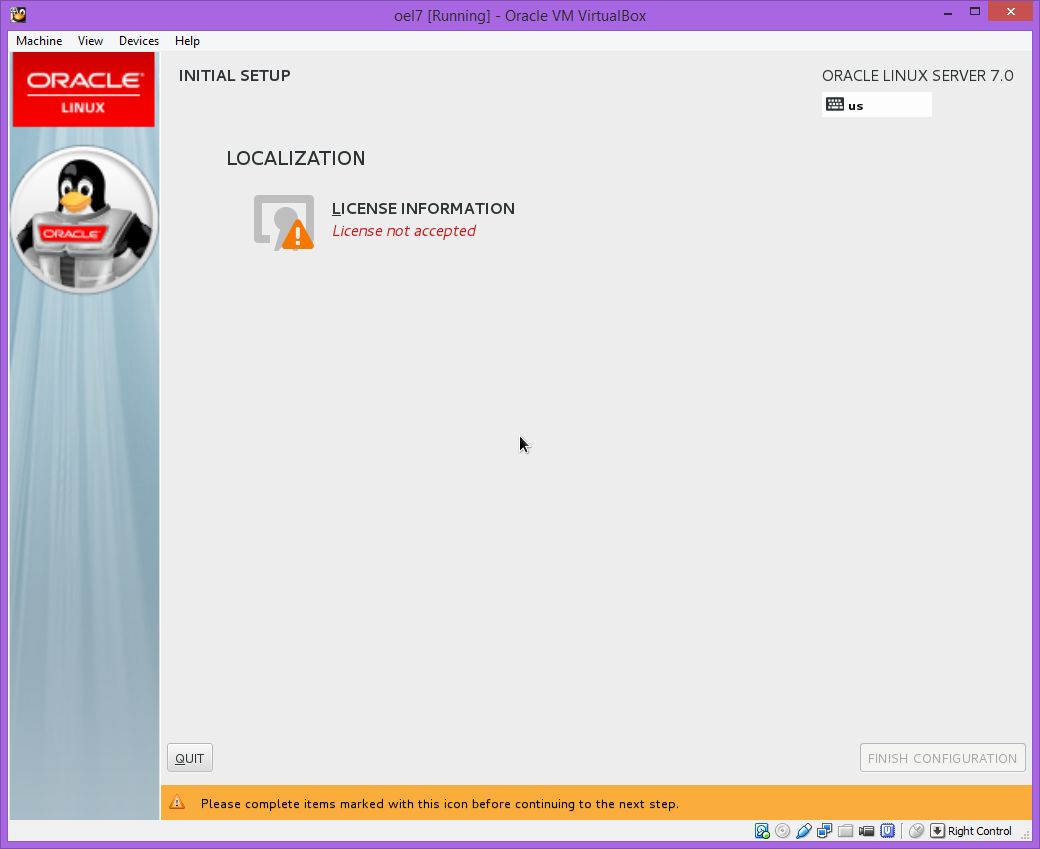Click the FINISH CONFIGURATION button
The height and width of the screenshot is (849, 1040).
pyautogui.click(x=942, y=758)
